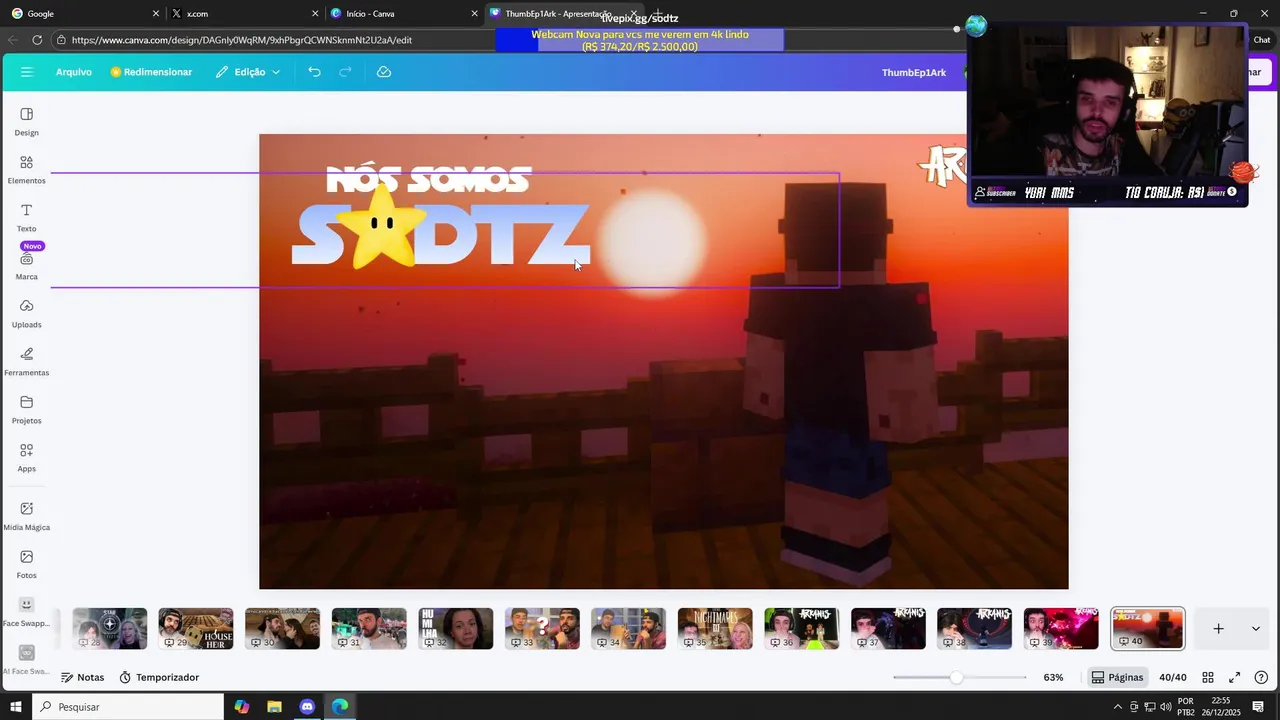Open the grid view of pages
This screenshot has height=720, width=1280.
1208,677
